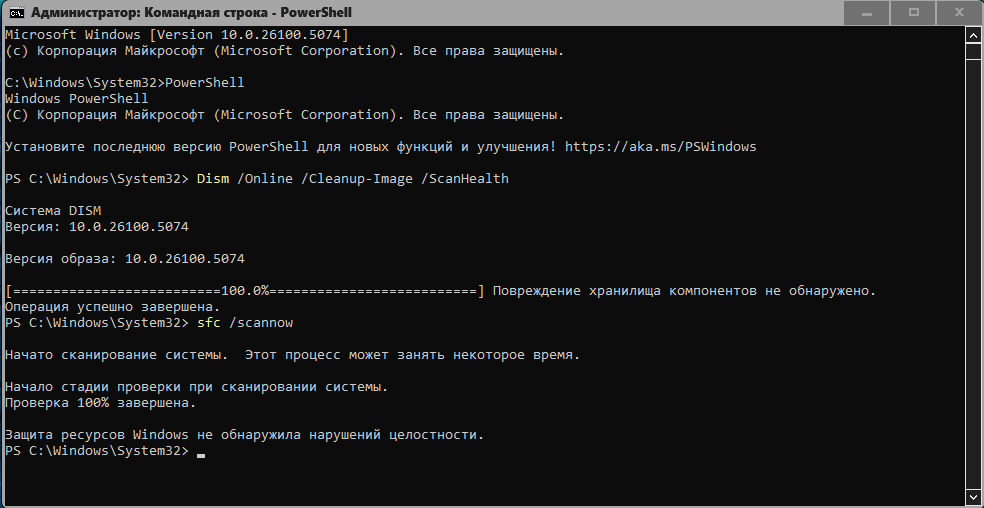984x508 pixels.
Task: Click the scrollbar up arrow
Action: click(x=974, y=36)
